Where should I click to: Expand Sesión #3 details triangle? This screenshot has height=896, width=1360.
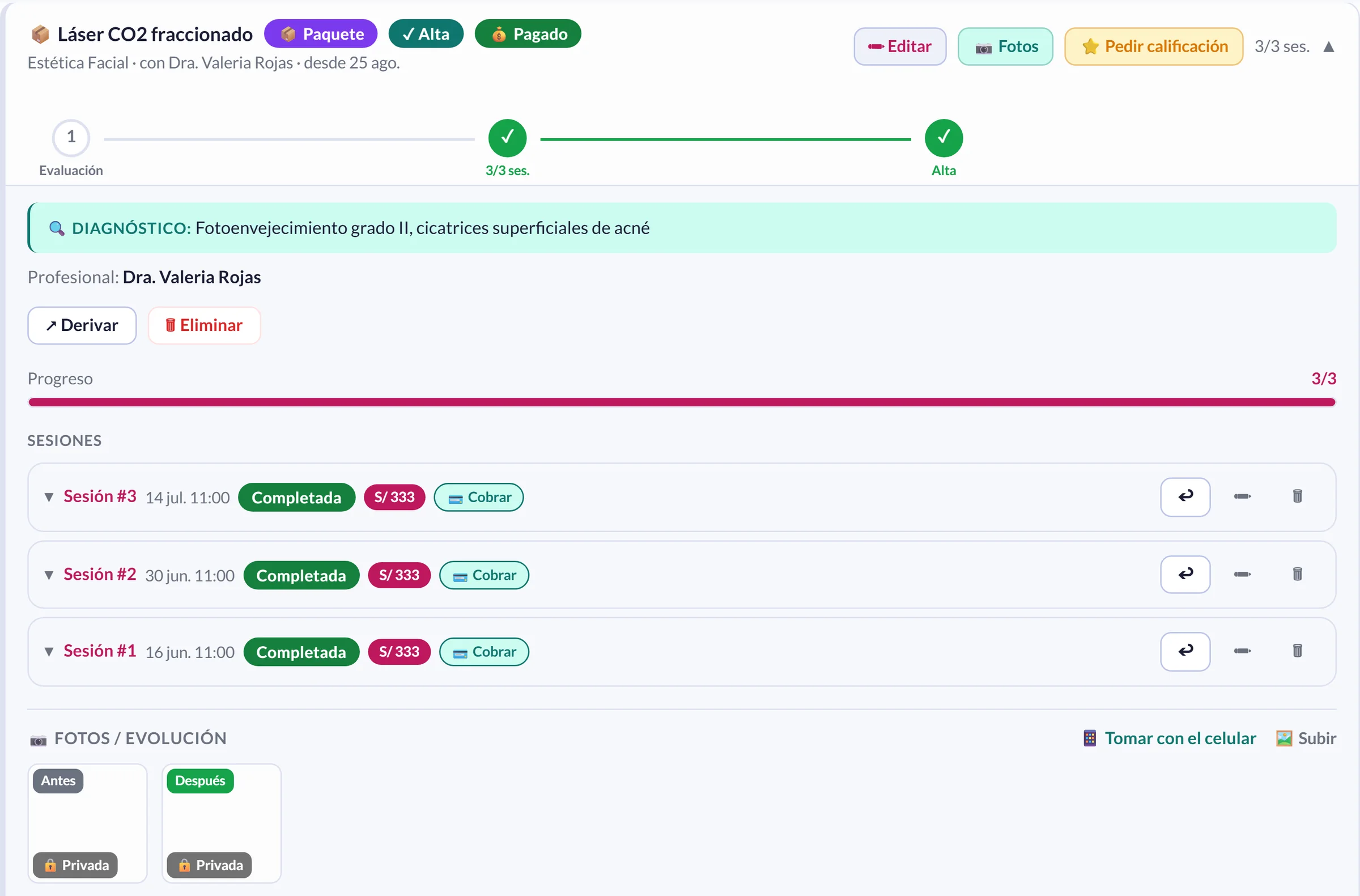click(49, 497)
